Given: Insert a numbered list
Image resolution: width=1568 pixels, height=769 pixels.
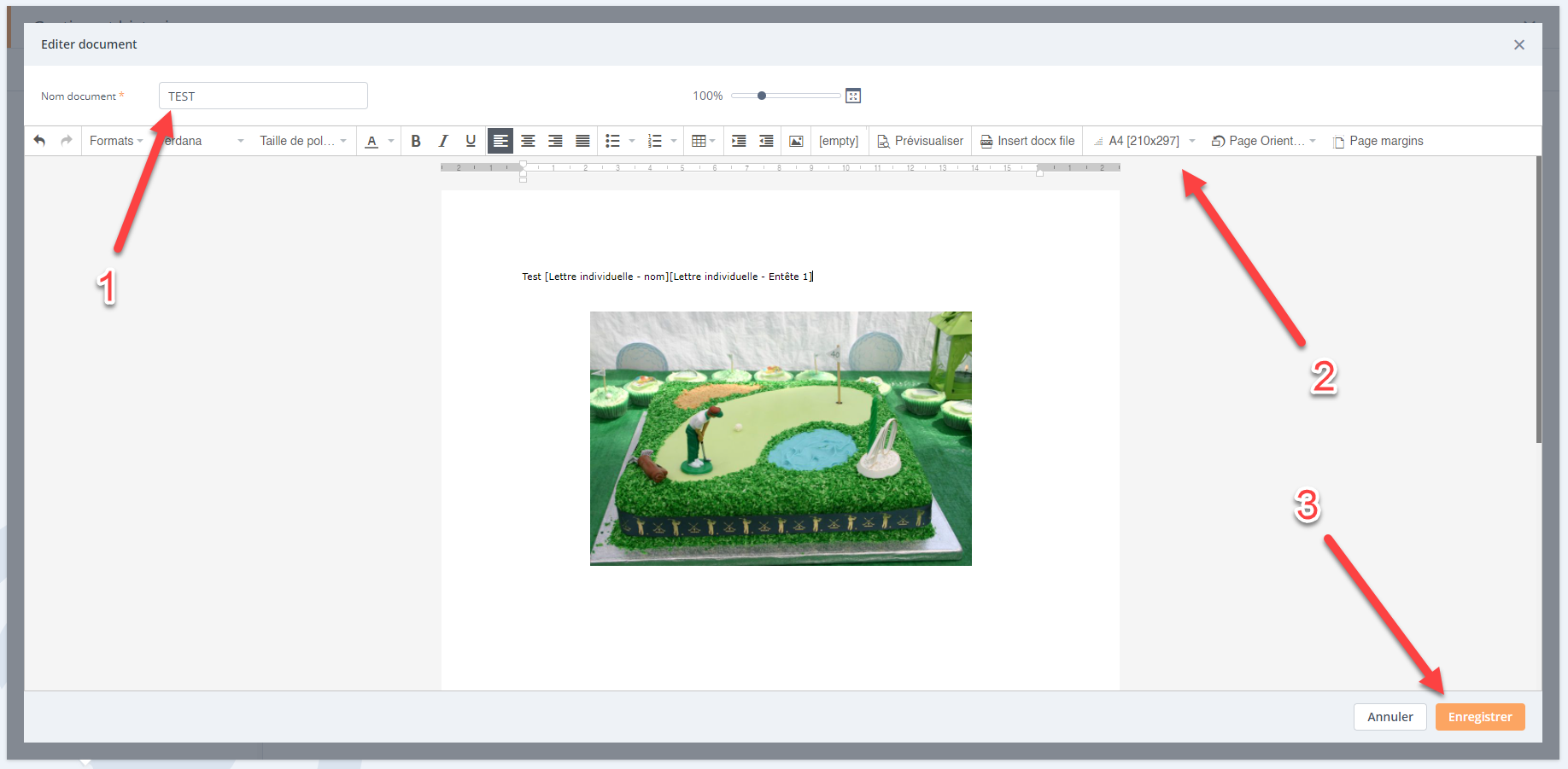Looking at the screenshot, I should pyautogui.click(x=655, y=141).
